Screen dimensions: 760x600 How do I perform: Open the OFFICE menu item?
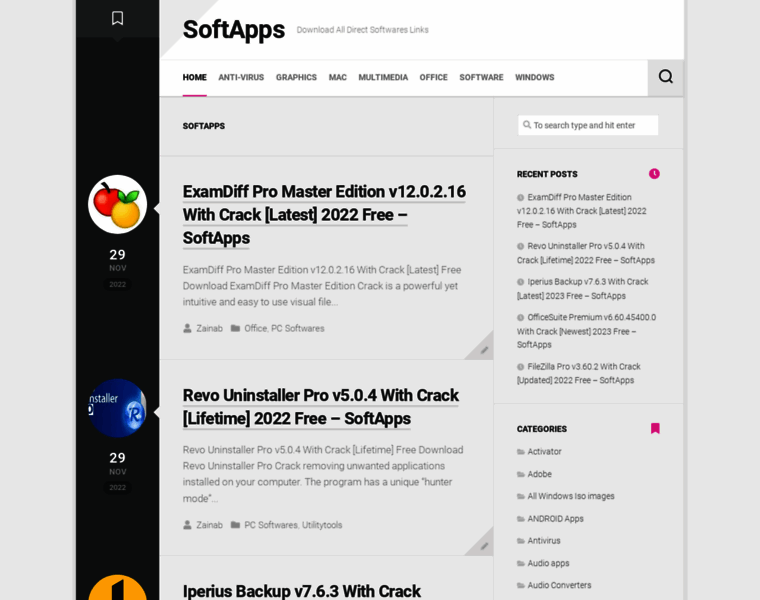(x=433, y=78)
